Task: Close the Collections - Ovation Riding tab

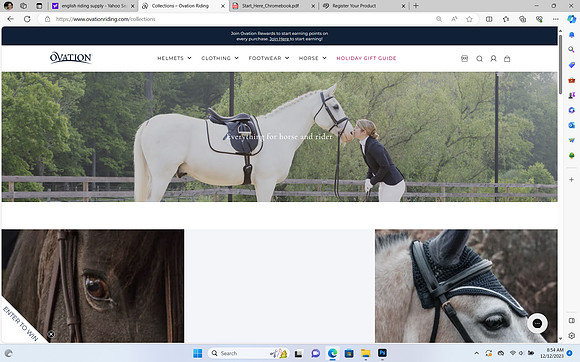Action: click(x=223, y=6)
